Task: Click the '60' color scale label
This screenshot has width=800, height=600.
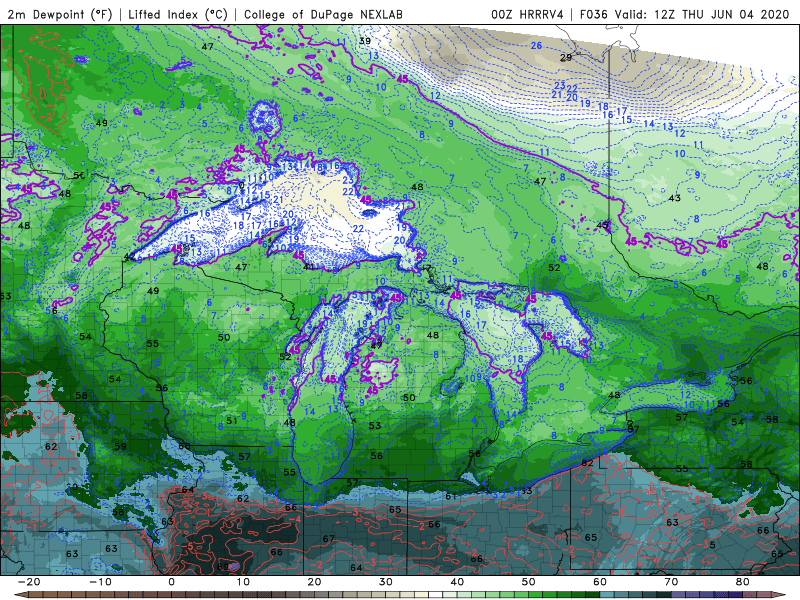Action: [x=600, y=582]
